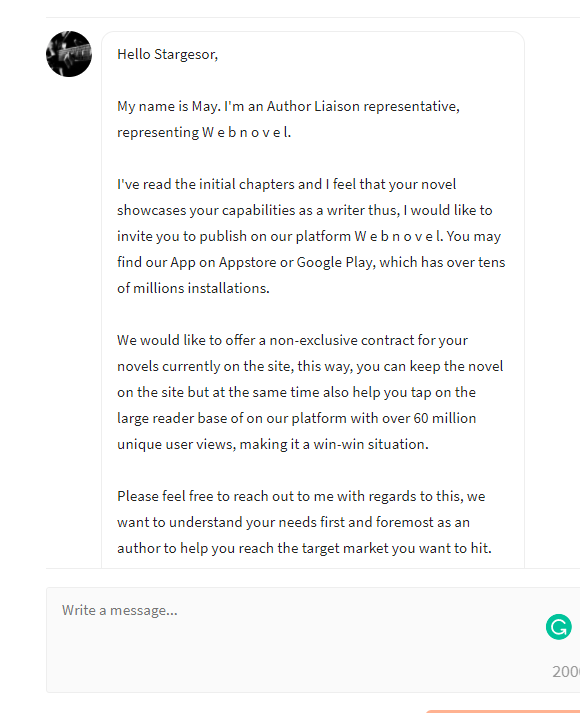Click the sender's guitar profile avatar
This screenshot has height=713, width=580.
(x=69, y=54)
